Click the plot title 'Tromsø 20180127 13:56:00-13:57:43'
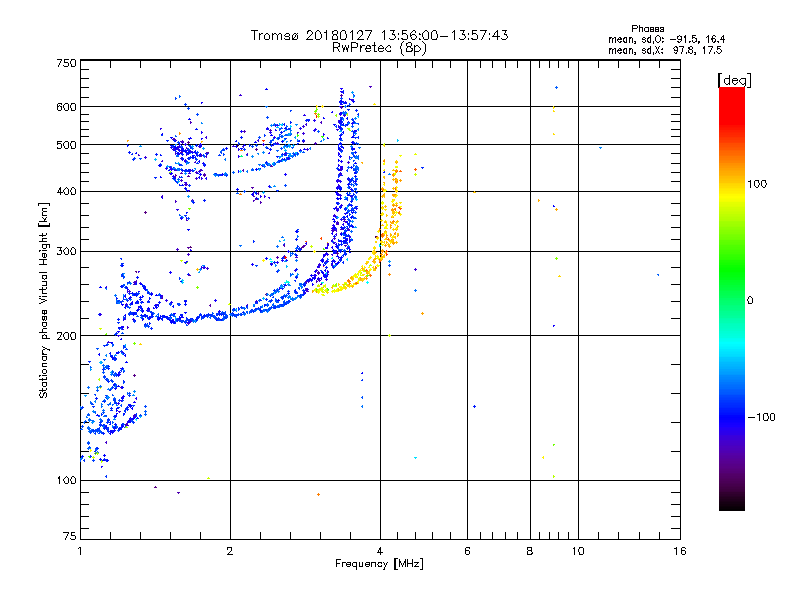Viewport: 800px width, 600px height. (x=379, y=35)
